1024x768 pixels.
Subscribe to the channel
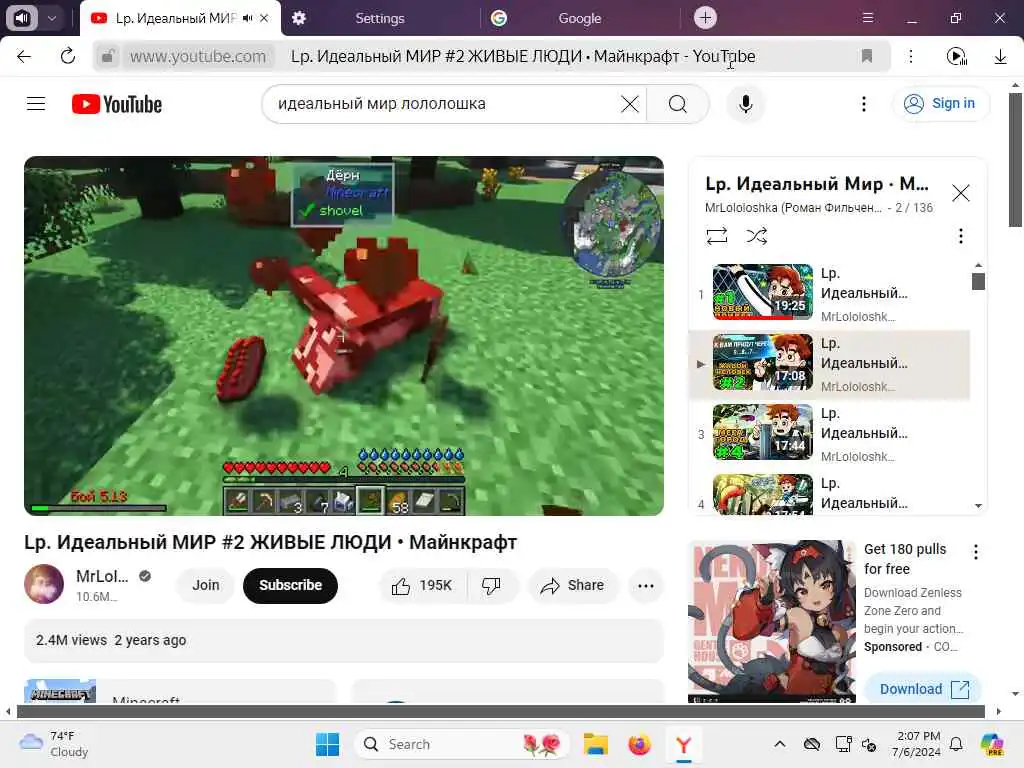tap(291, 585)
